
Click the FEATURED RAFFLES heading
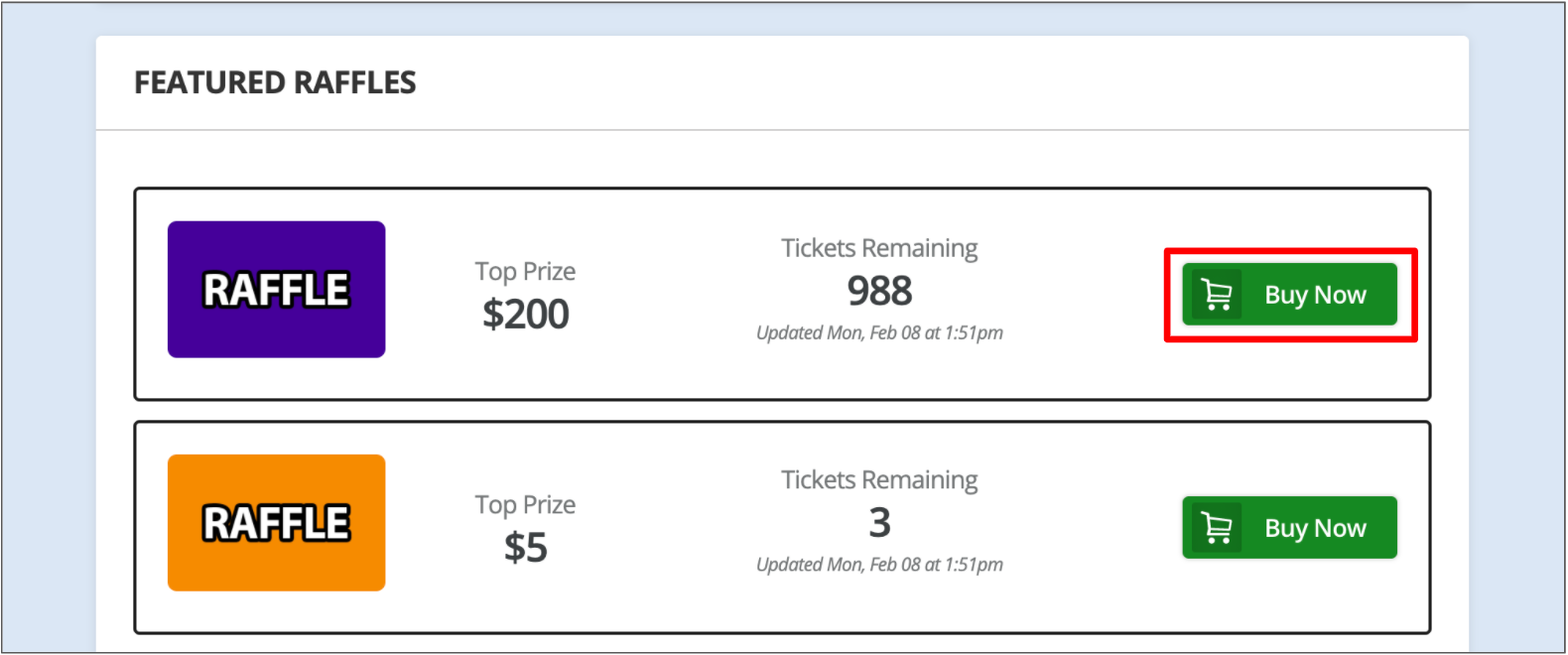click(x=276, y=82)
